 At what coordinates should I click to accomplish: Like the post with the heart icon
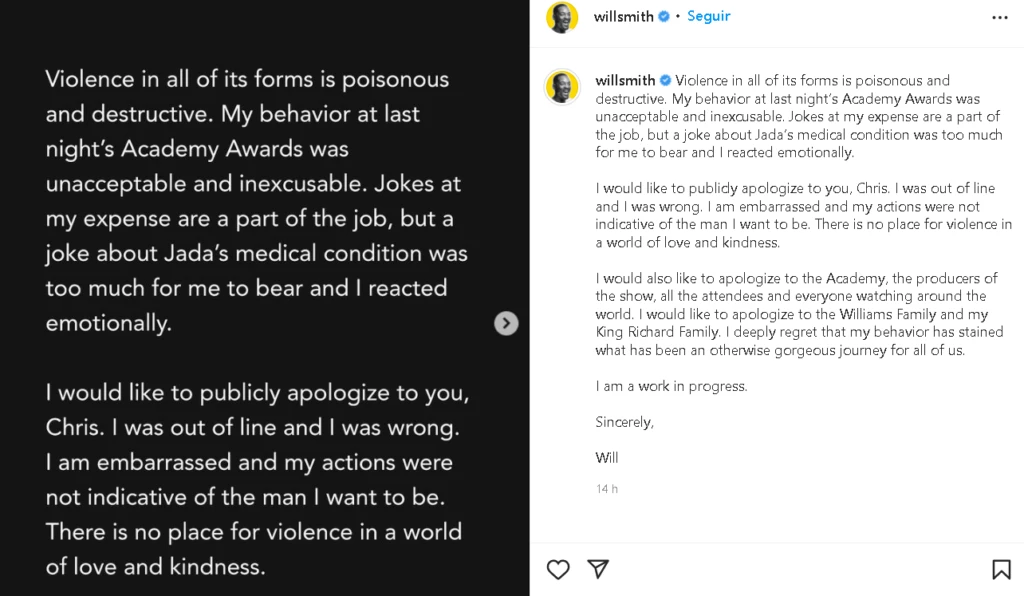pyautogui.click(x=558, y=570)
